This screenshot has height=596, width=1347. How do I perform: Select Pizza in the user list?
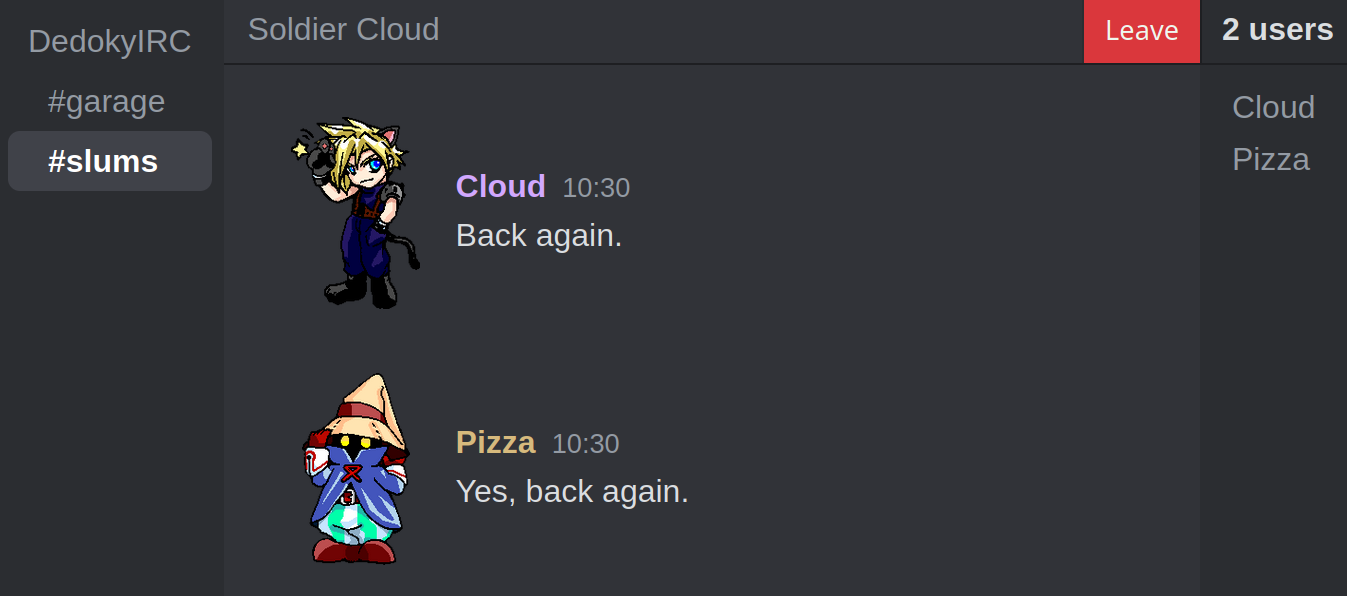(x=1271, y=159)
